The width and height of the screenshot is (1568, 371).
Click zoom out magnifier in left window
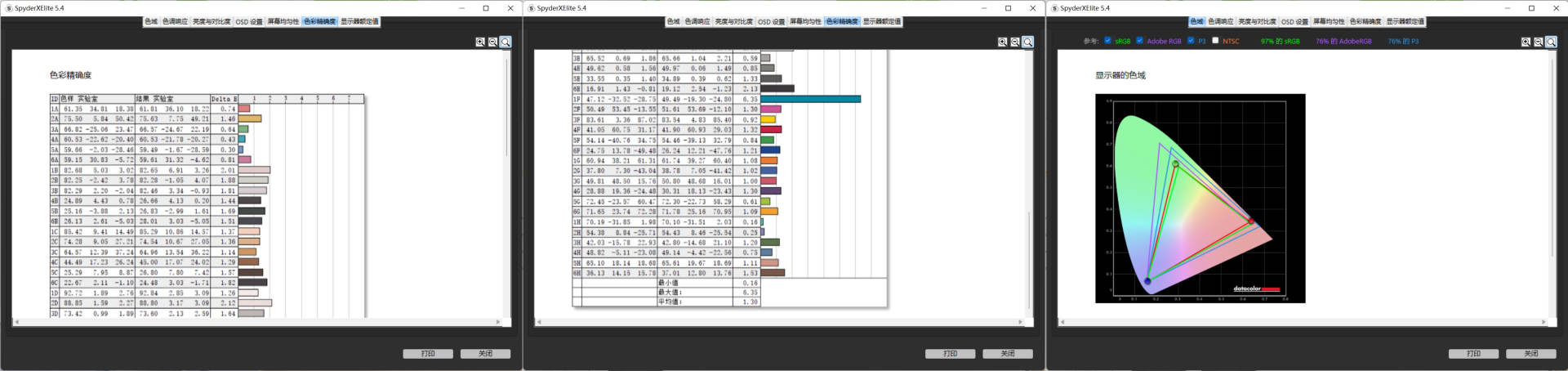point(492,42)
